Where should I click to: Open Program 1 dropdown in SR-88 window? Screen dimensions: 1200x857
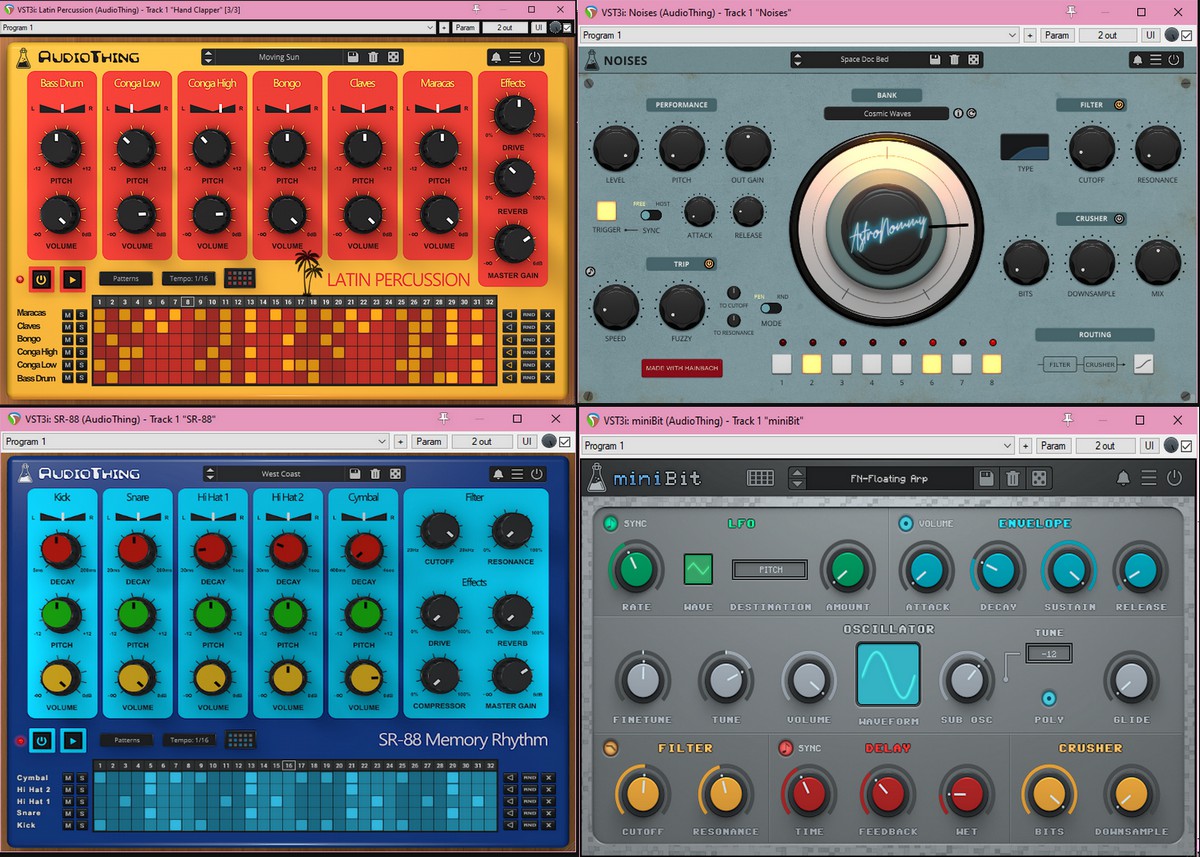pos(196,441)
